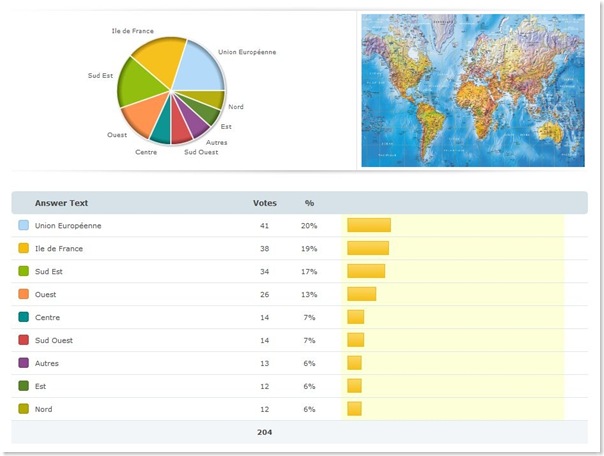Click the Nord percentage bar

tap(354, 409)
